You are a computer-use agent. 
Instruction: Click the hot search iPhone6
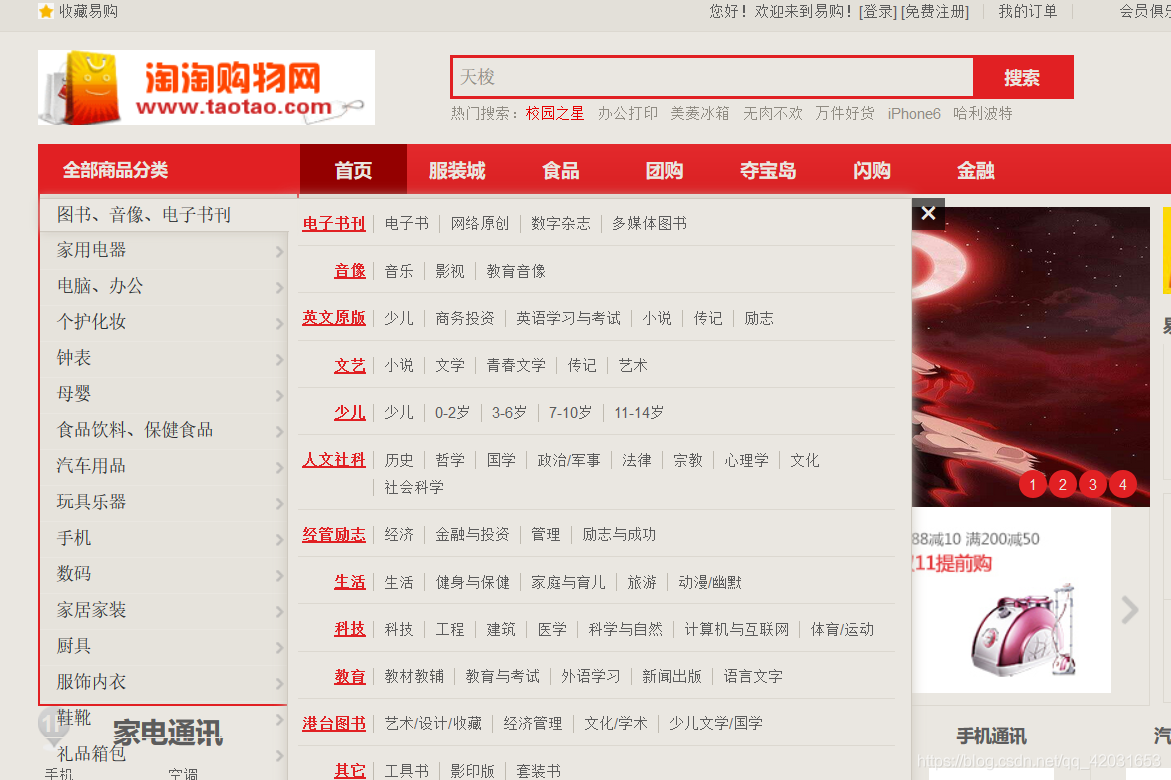[914, 114]
